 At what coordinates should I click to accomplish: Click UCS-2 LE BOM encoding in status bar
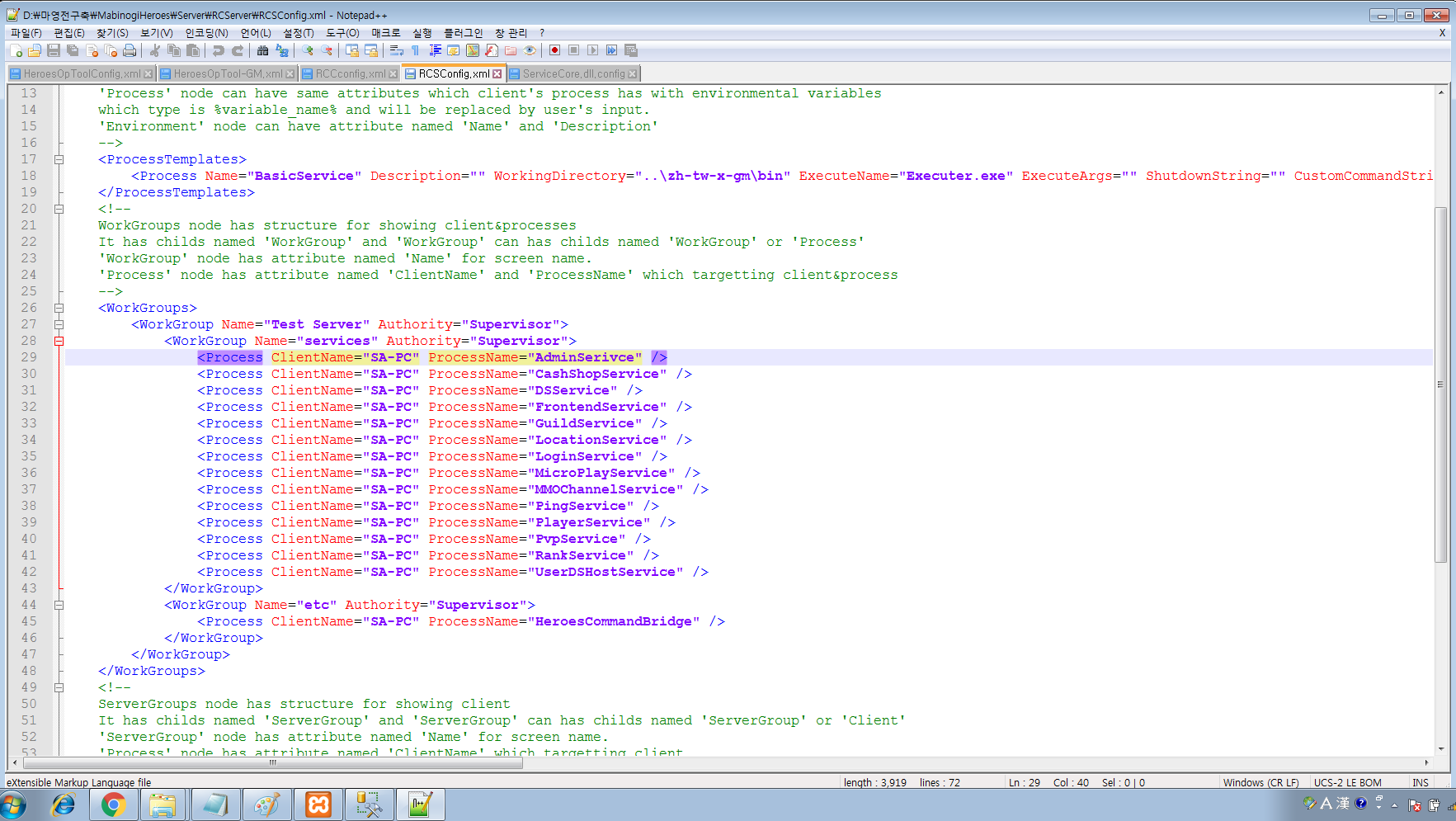click(x=1347, y=782)
